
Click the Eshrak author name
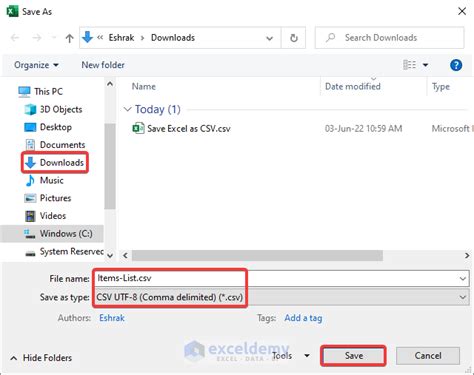coord(112,318)
